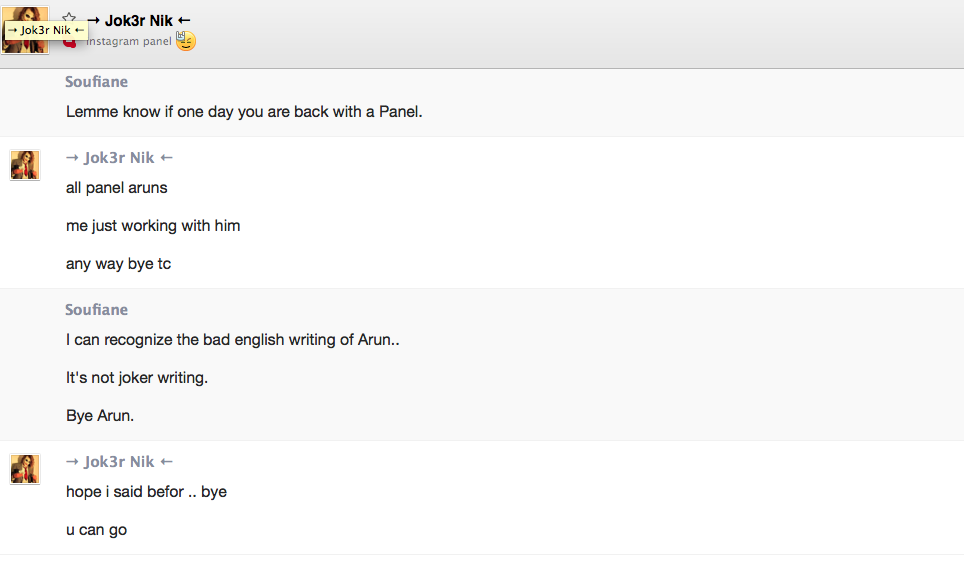
Task: Click the bold Jok3r Nik header name
Action: 138,21
